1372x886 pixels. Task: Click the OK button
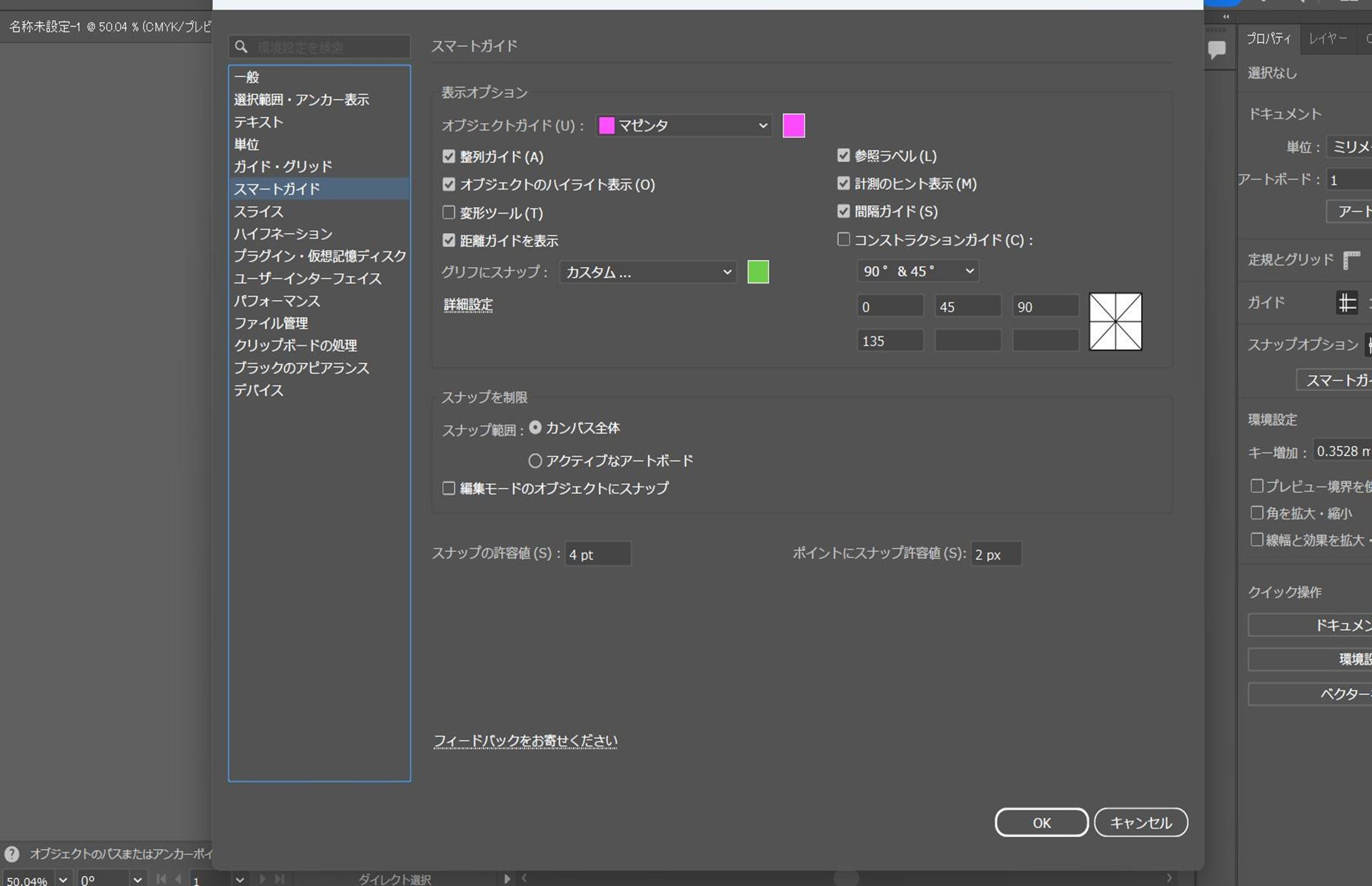(x=1040, y=822)
